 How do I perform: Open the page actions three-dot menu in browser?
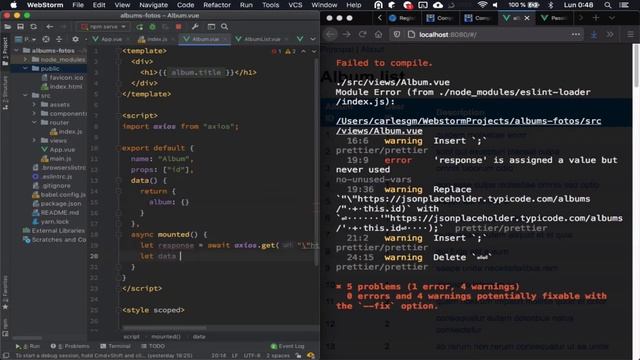pyautogui.click(x=576, y=35)
